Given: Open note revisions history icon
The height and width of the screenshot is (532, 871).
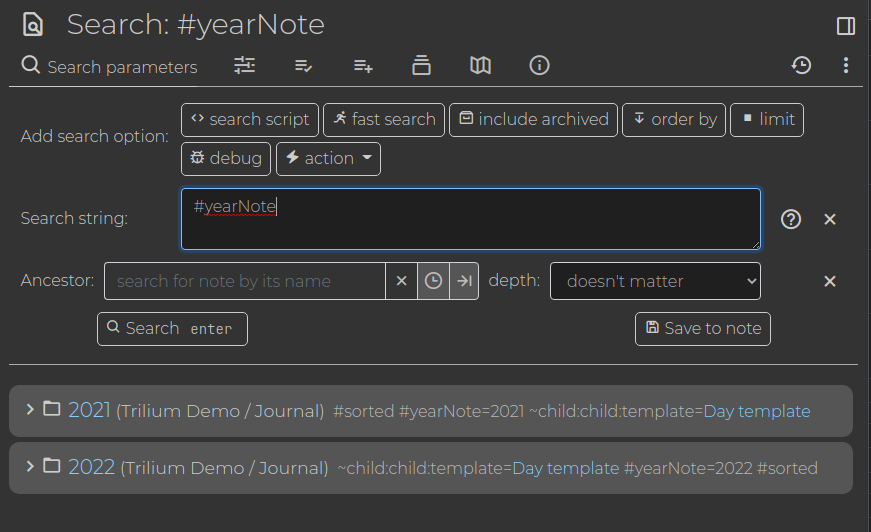Looking at the screenshot, I should pyautogui.click(x=801, y=66).
